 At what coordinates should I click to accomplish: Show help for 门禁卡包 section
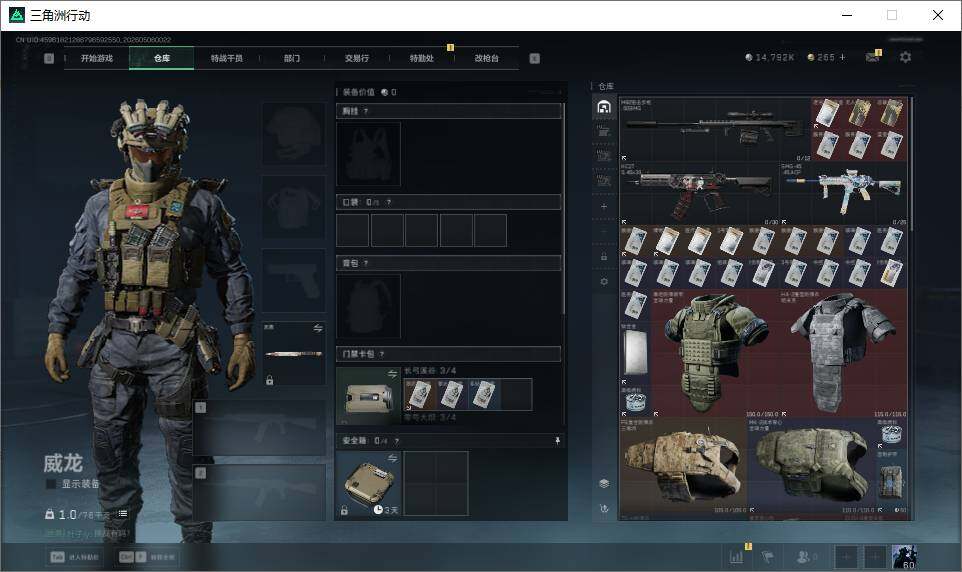382,354
